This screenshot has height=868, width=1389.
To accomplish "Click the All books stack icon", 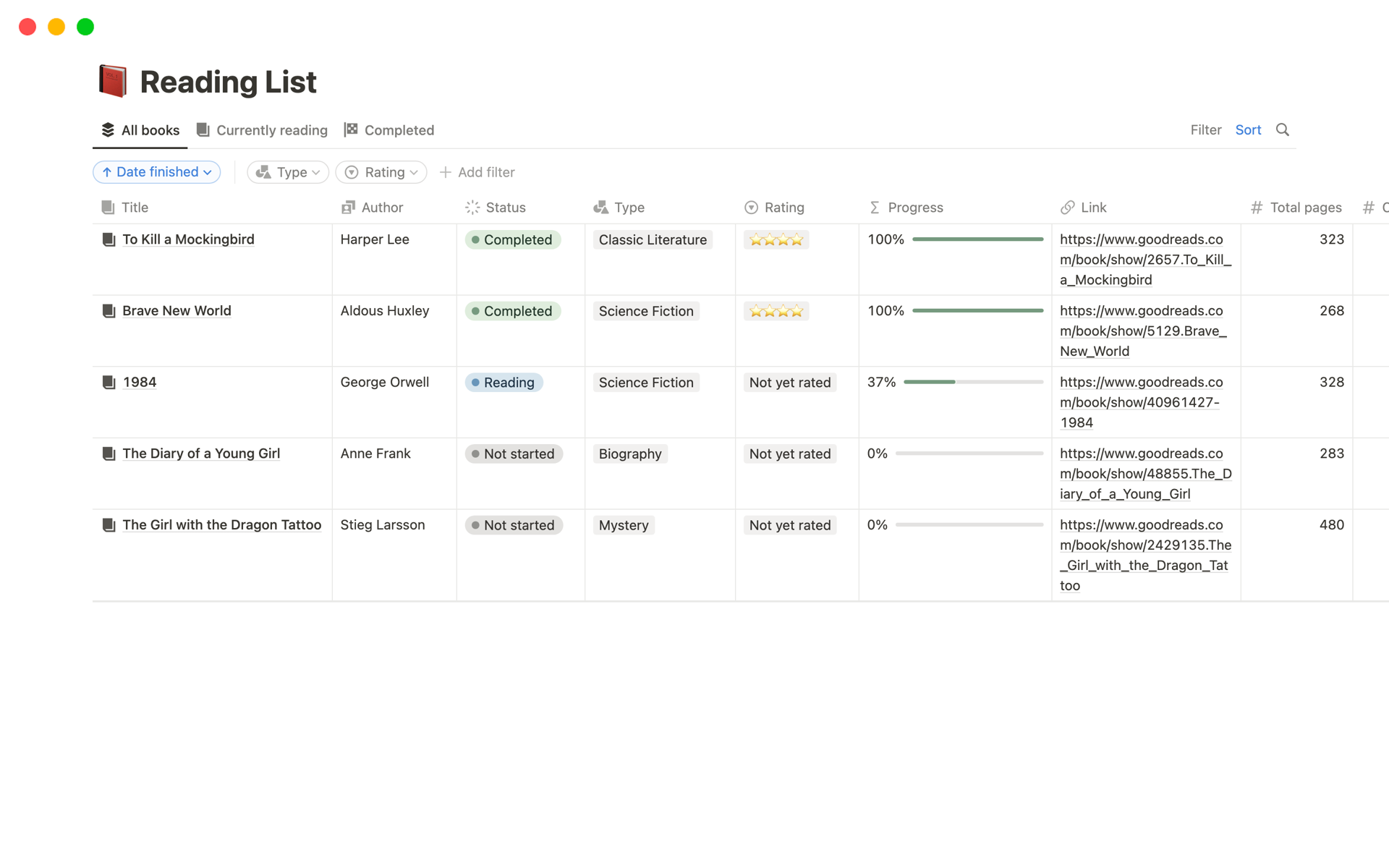I will [x=107, y=130].
